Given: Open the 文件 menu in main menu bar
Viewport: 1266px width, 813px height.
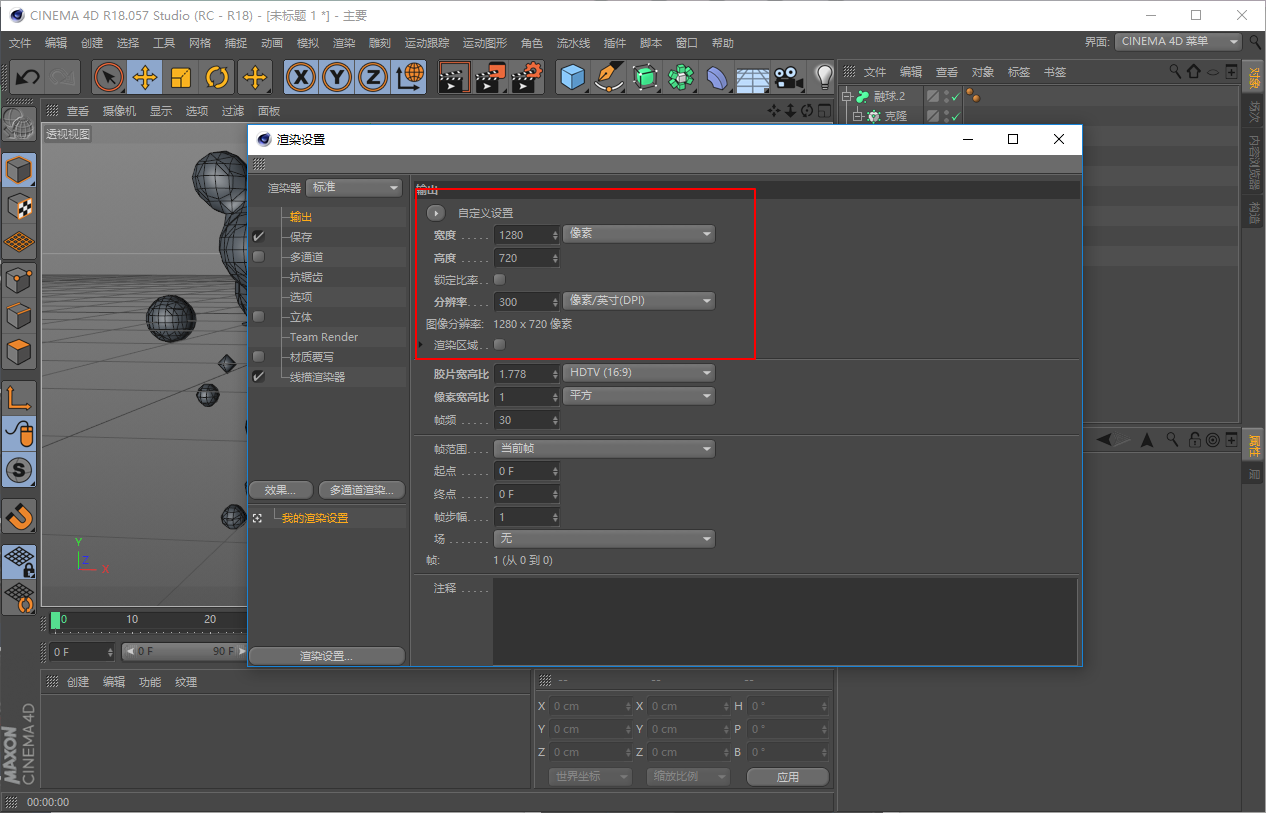Looking at the screenshot, I should 21,43.
